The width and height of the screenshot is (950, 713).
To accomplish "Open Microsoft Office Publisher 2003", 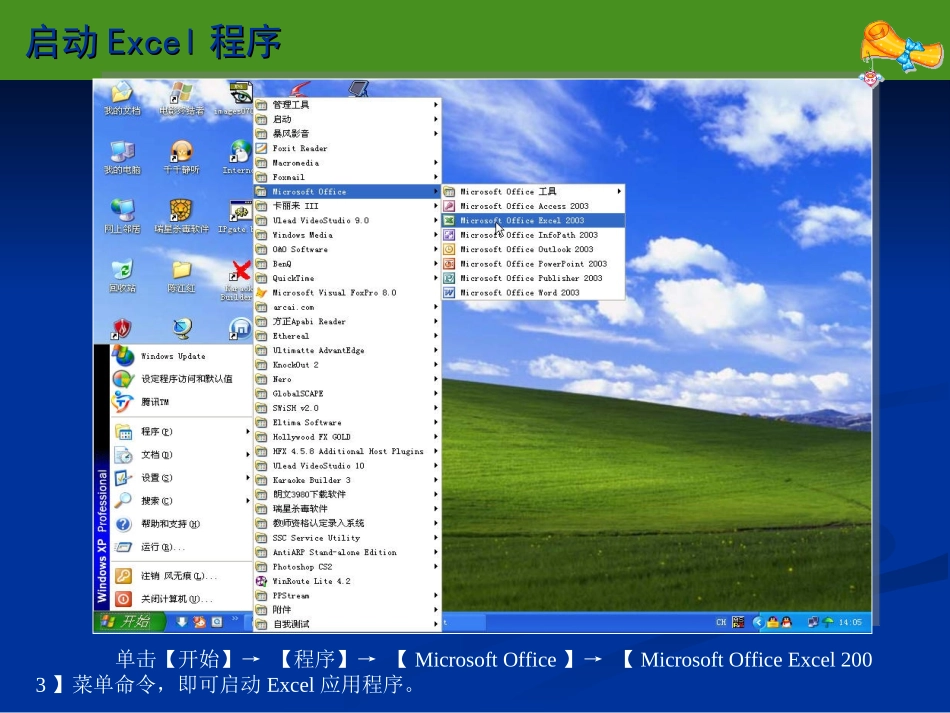I will (x=533, y=278).
